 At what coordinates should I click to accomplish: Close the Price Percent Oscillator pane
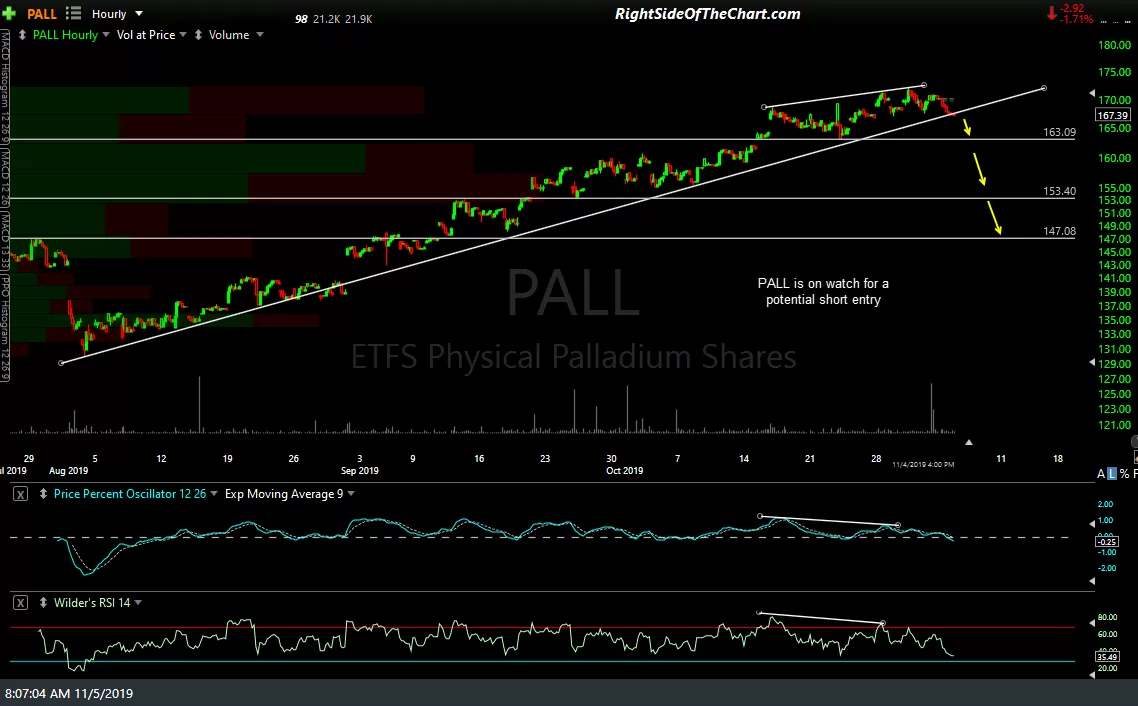tap(20, 494)
